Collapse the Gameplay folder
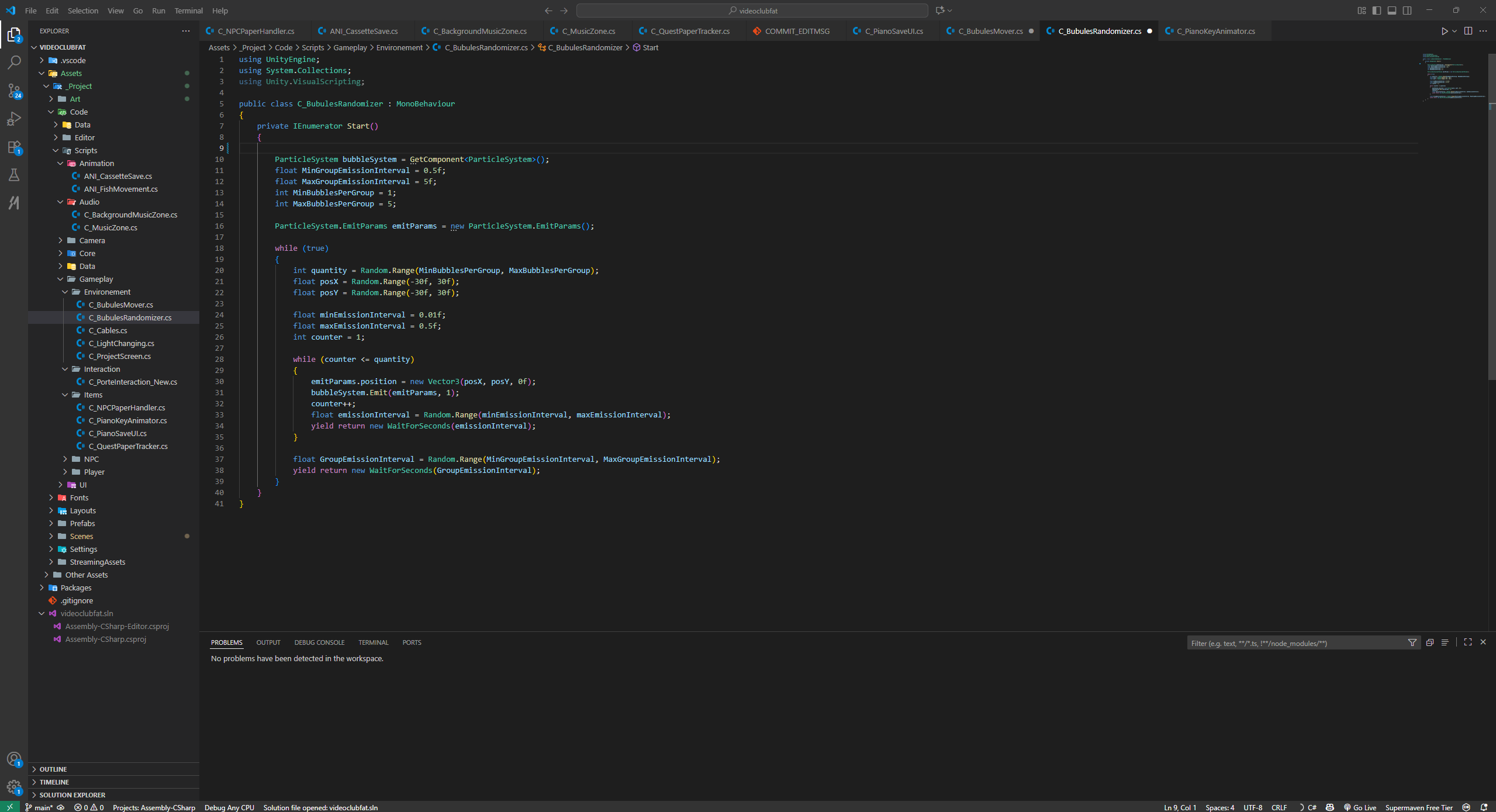 click(96, 279)
